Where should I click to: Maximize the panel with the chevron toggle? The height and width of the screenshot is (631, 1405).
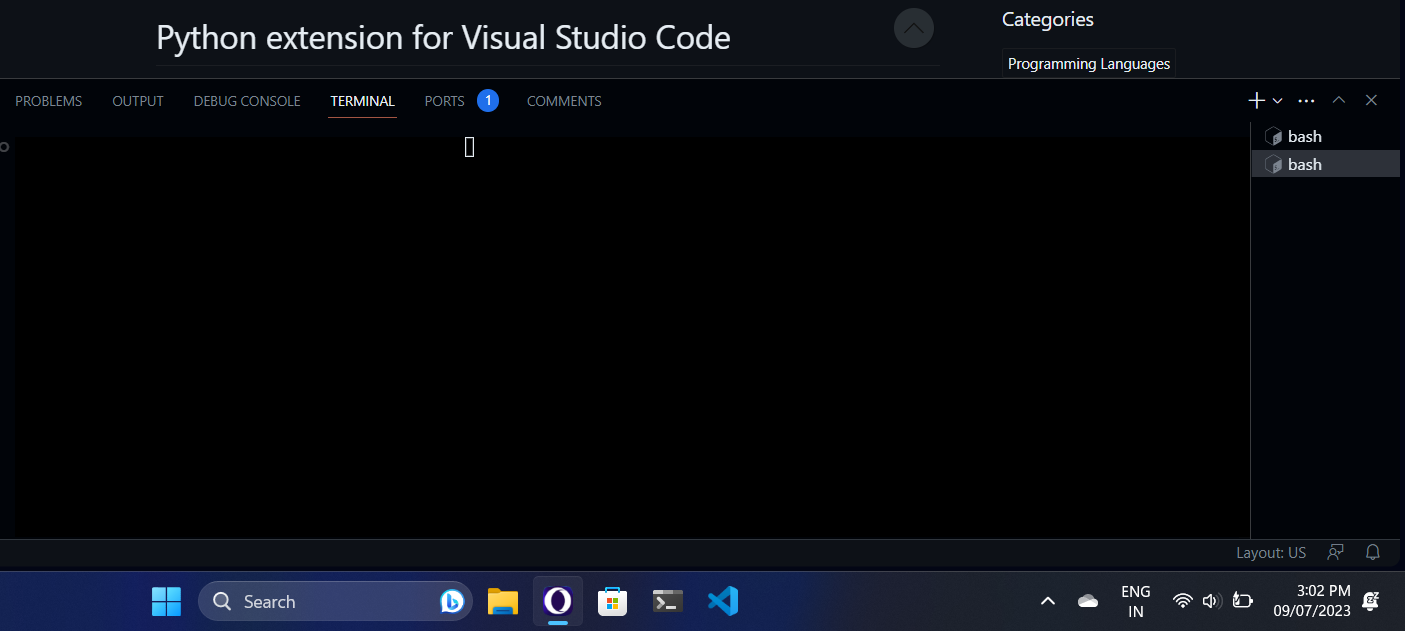(1338, 100)
